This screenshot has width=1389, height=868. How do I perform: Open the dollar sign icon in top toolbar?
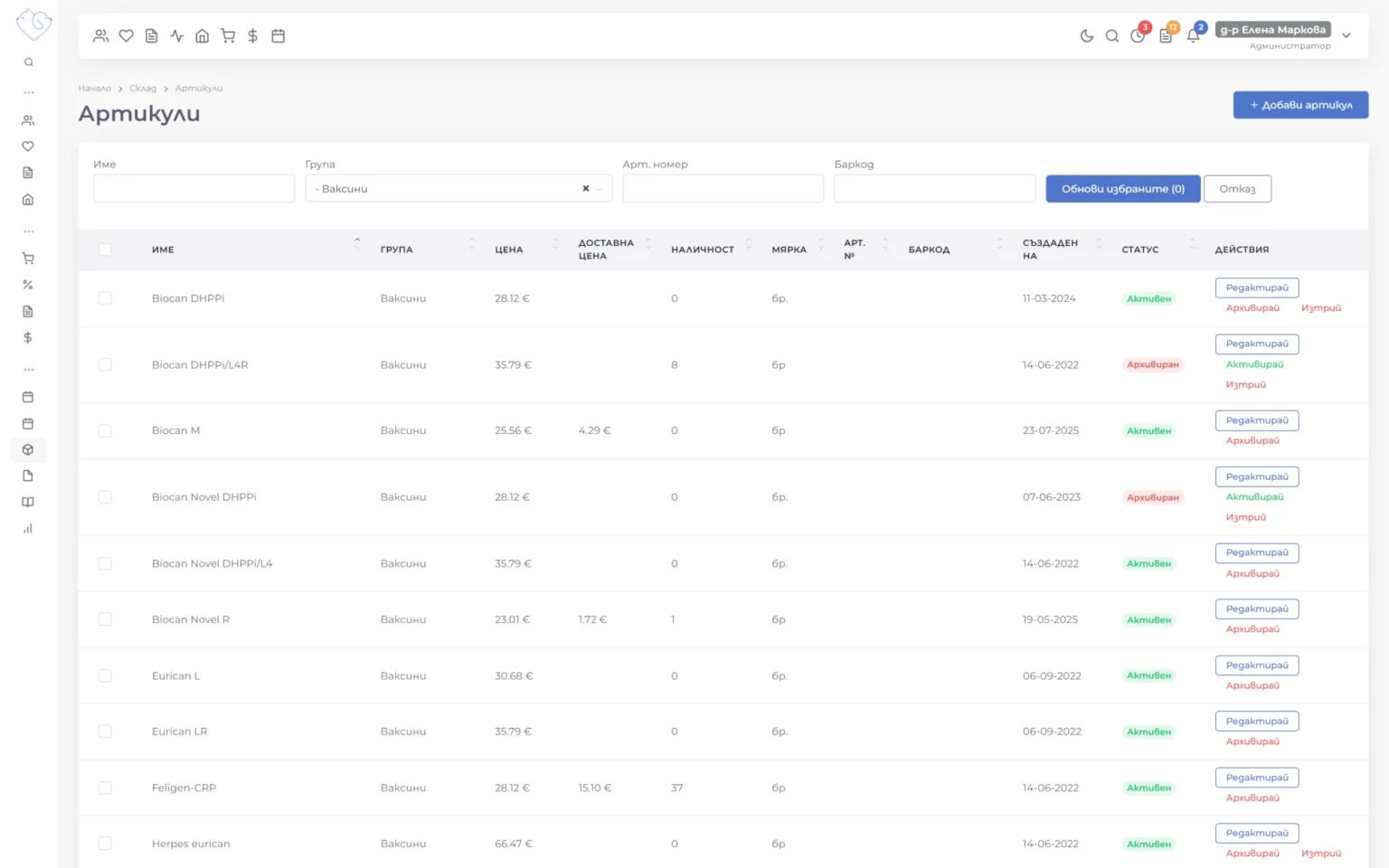(x=253, y=36)
